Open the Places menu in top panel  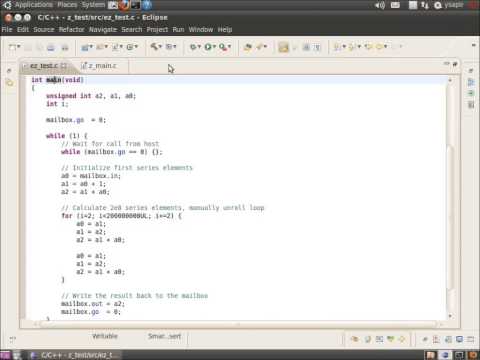coord(67,5)
